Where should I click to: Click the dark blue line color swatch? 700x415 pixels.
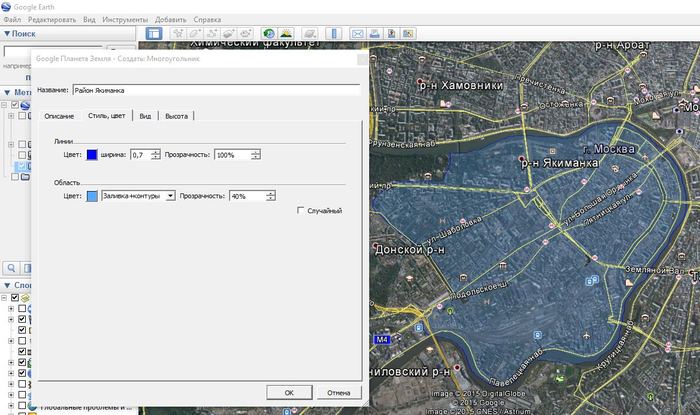tap(92, 154)
